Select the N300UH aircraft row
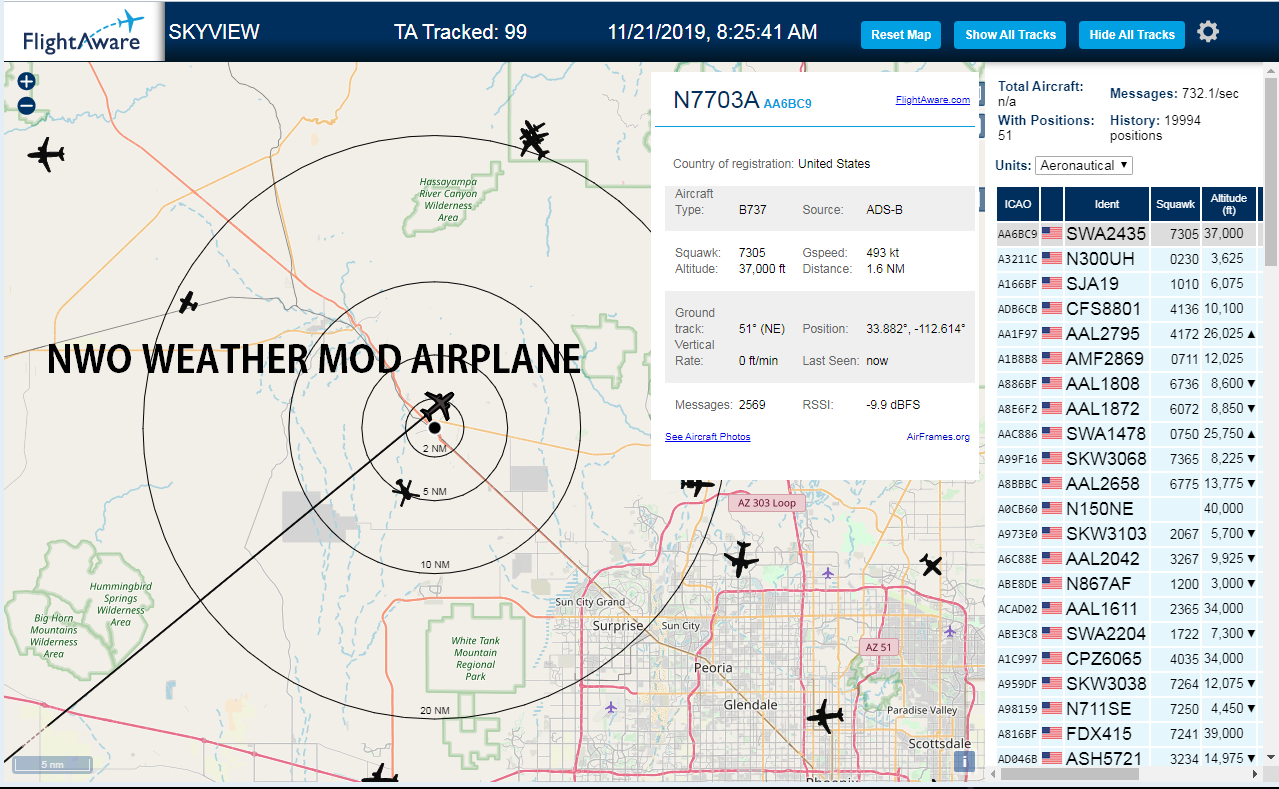Screen dimensions: 1279x789 pyautogui.click(x=1127, y=259)
